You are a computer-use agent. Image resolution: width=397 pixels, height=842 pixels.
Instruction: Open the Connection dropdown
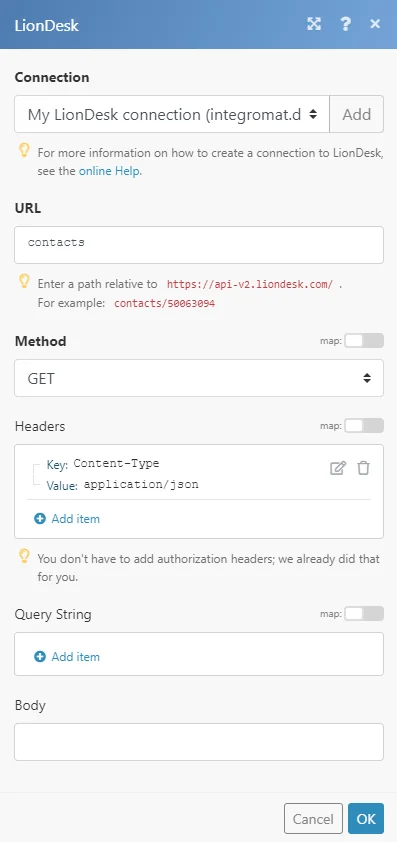[x=172, y=114]
